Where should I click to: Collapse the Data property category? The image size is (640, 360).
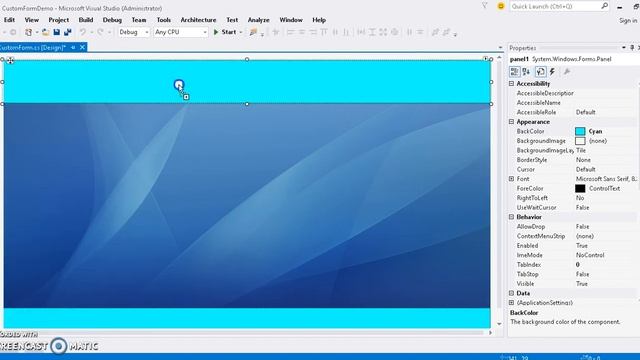511,293
